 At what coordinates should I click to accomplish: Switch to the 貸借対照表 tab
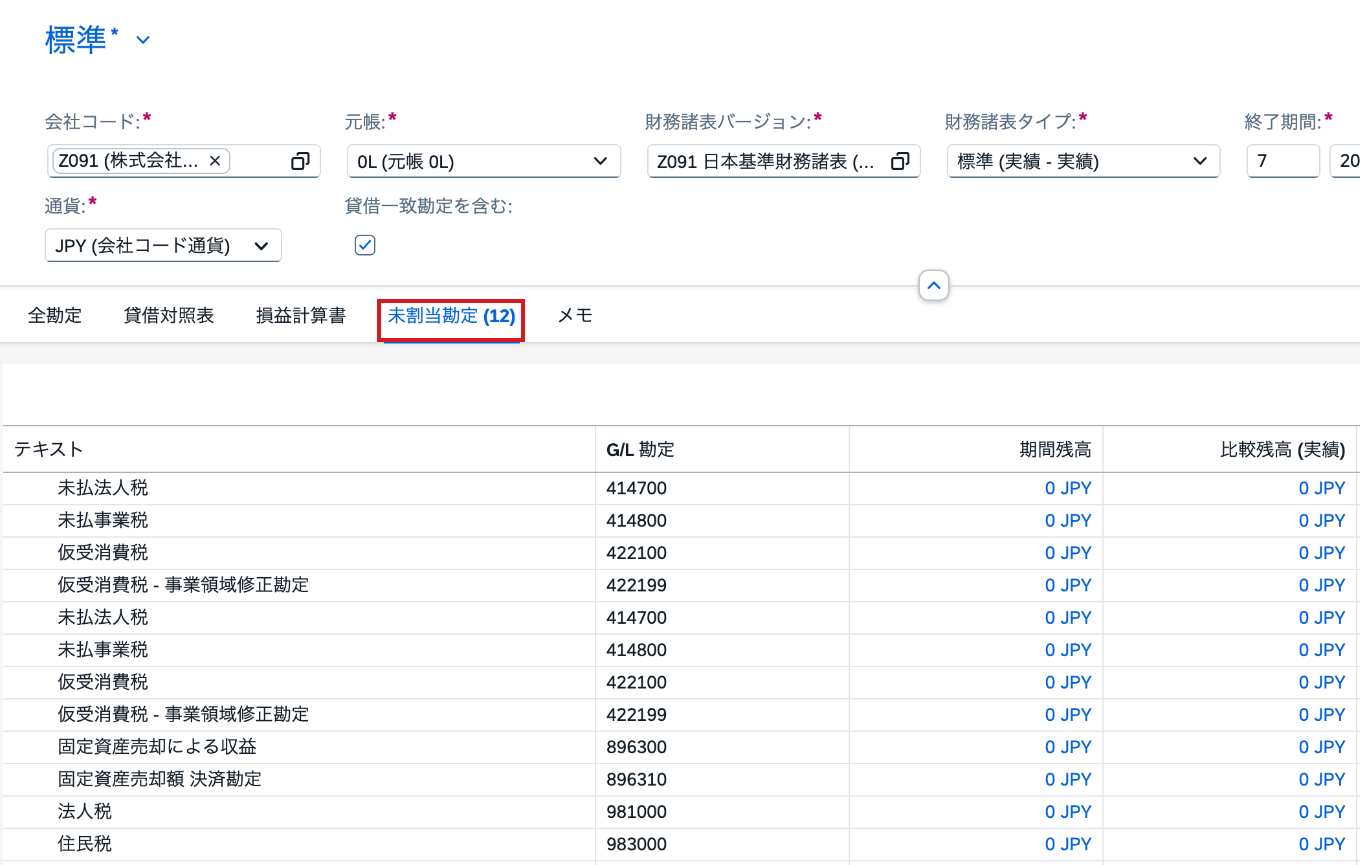169,316
